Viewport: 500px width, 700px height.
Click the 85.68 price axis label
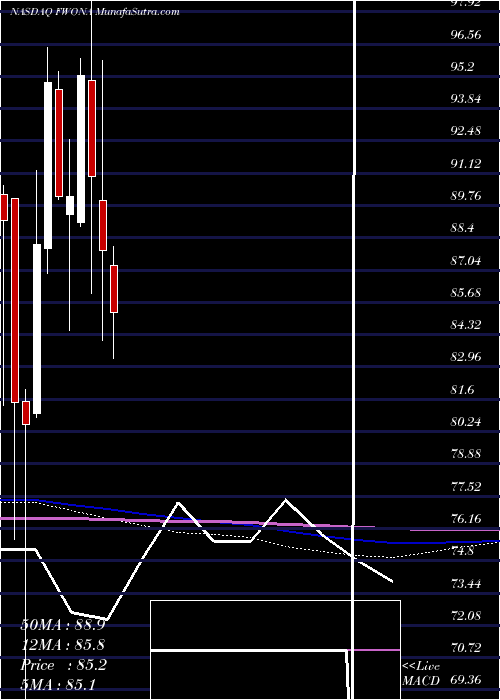[x=466, y=293]
